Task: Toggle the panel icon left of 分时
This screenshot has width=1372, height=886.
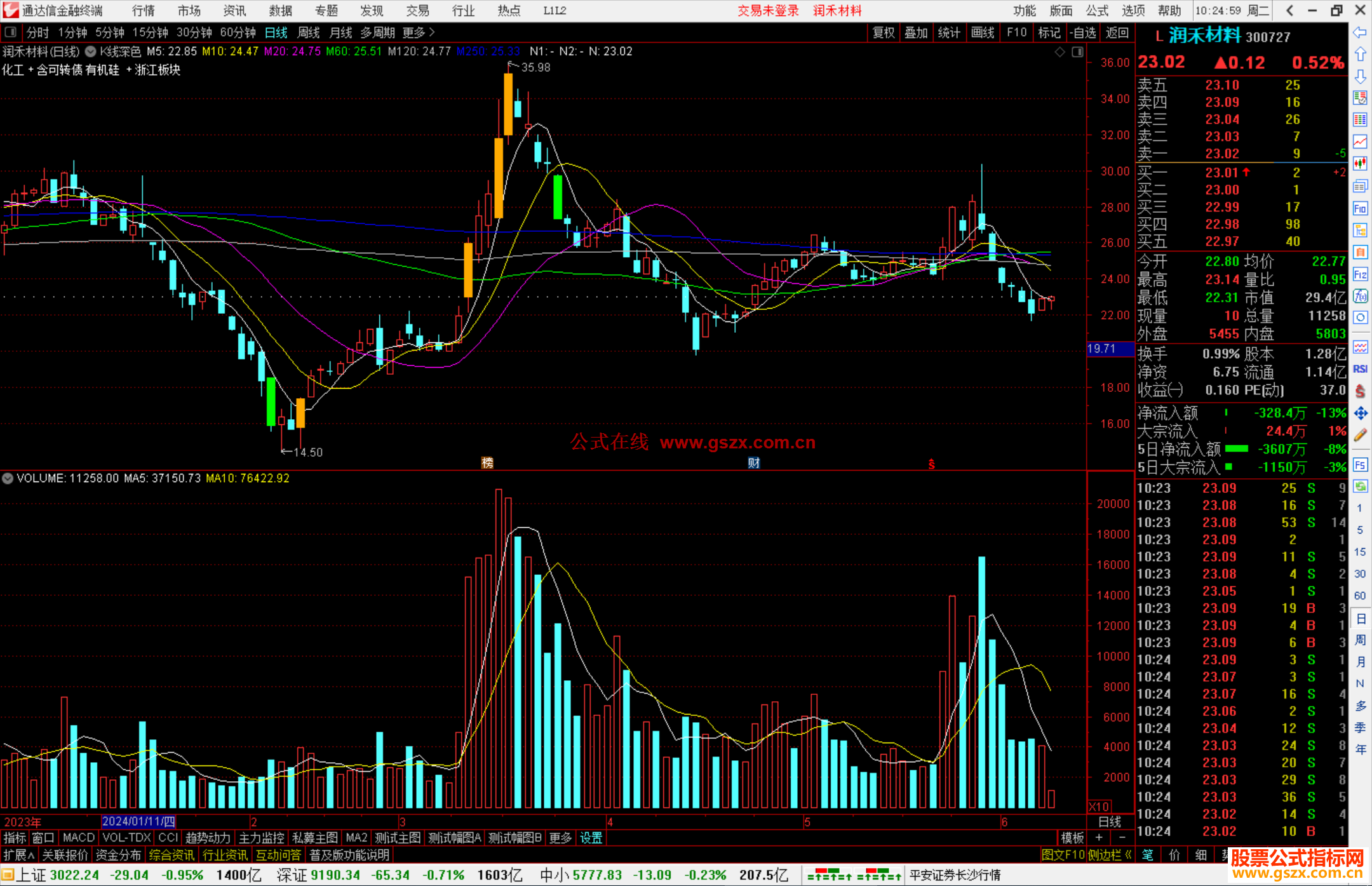Action: 10,32
